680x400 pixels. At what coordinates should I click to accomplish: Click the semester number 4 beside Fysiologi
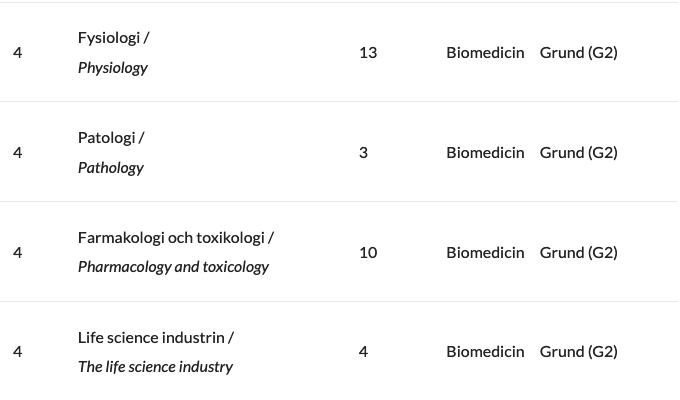(x=17, y=53)
